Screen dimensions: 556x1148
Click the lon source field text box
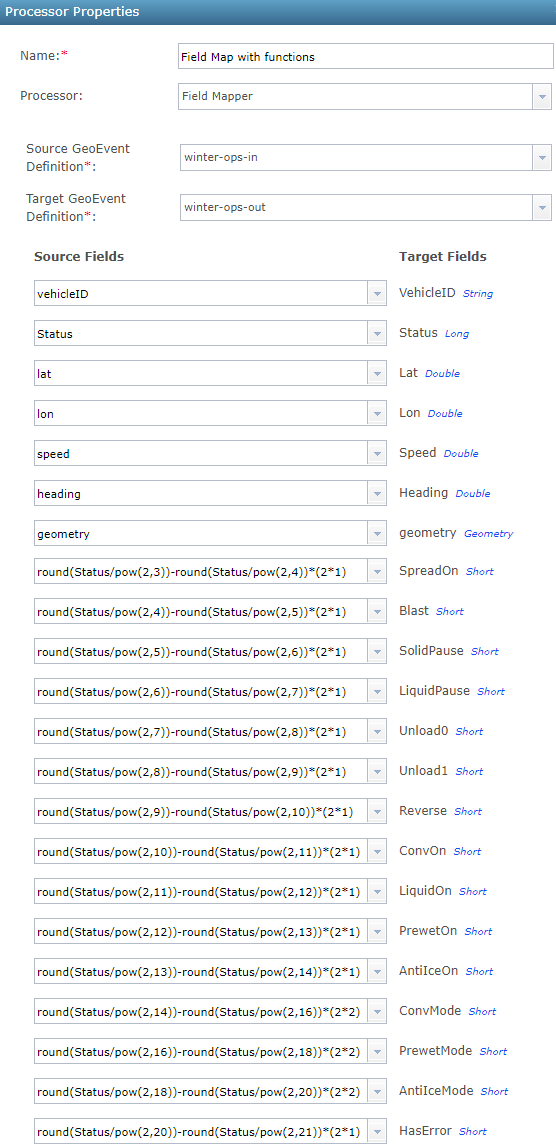coord(201,414)
